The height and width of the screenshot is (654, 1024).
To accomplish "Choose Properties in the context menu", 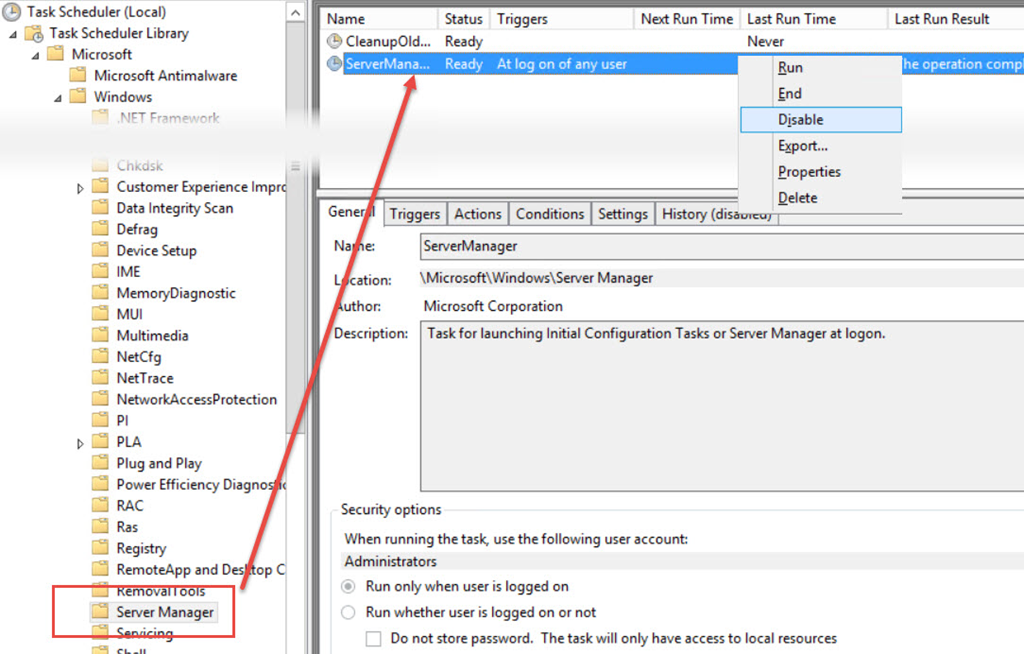I will pos(809,172).
